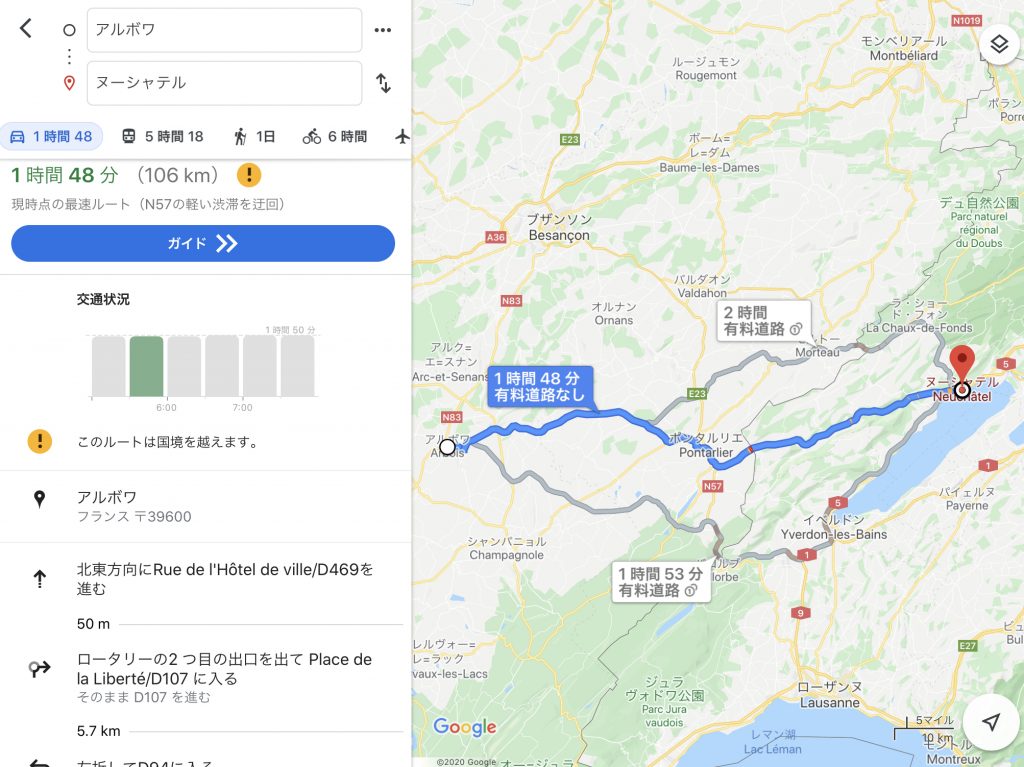Select the driving tab showing 1時間 48
Screen dimensions: 1024x767
[52, 137]
